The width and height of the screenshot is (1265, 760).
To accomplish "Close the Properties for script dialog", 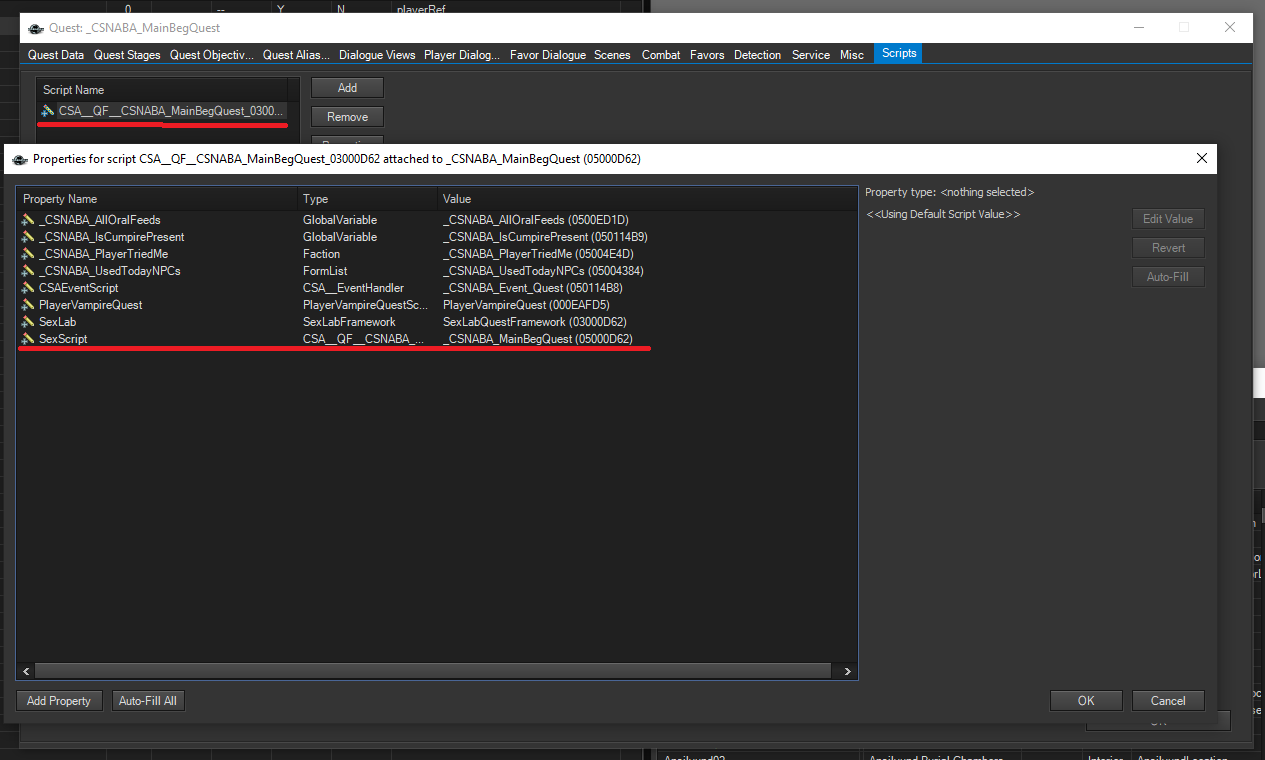I will coord(1202,158).
